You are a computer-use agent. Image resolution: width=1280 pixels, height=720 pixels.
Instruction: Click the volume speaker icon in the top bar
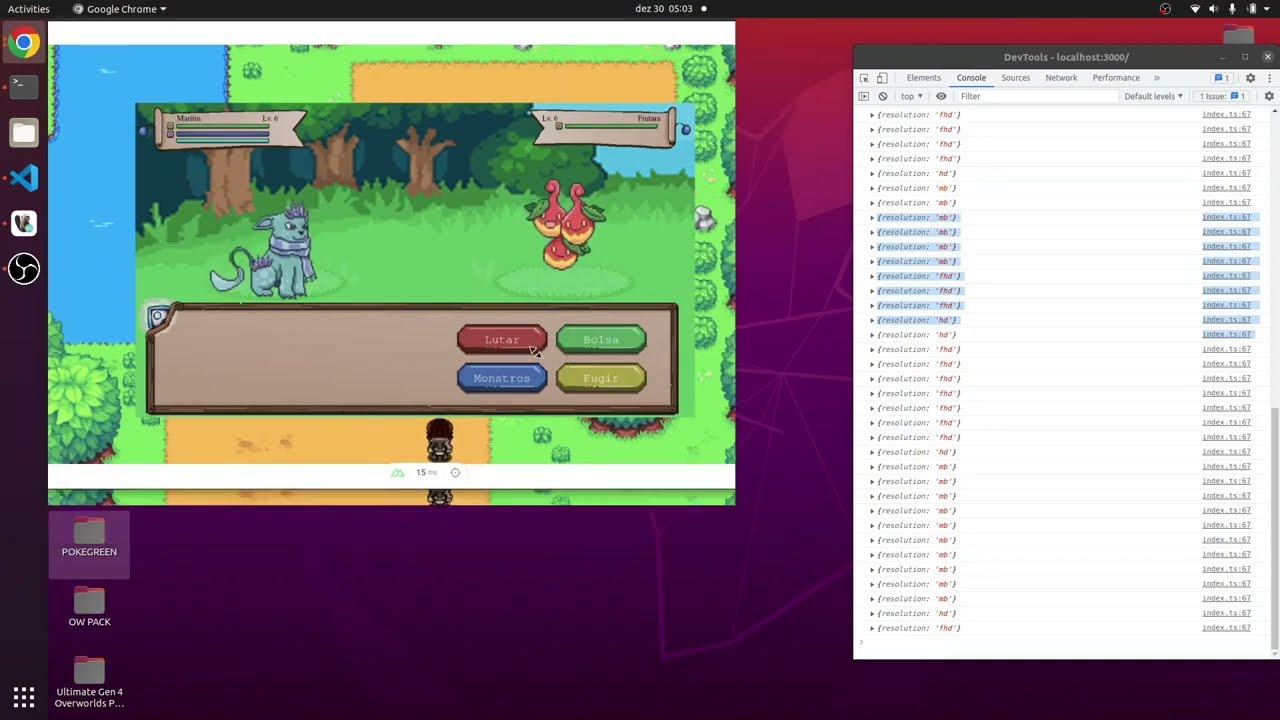1213,9
